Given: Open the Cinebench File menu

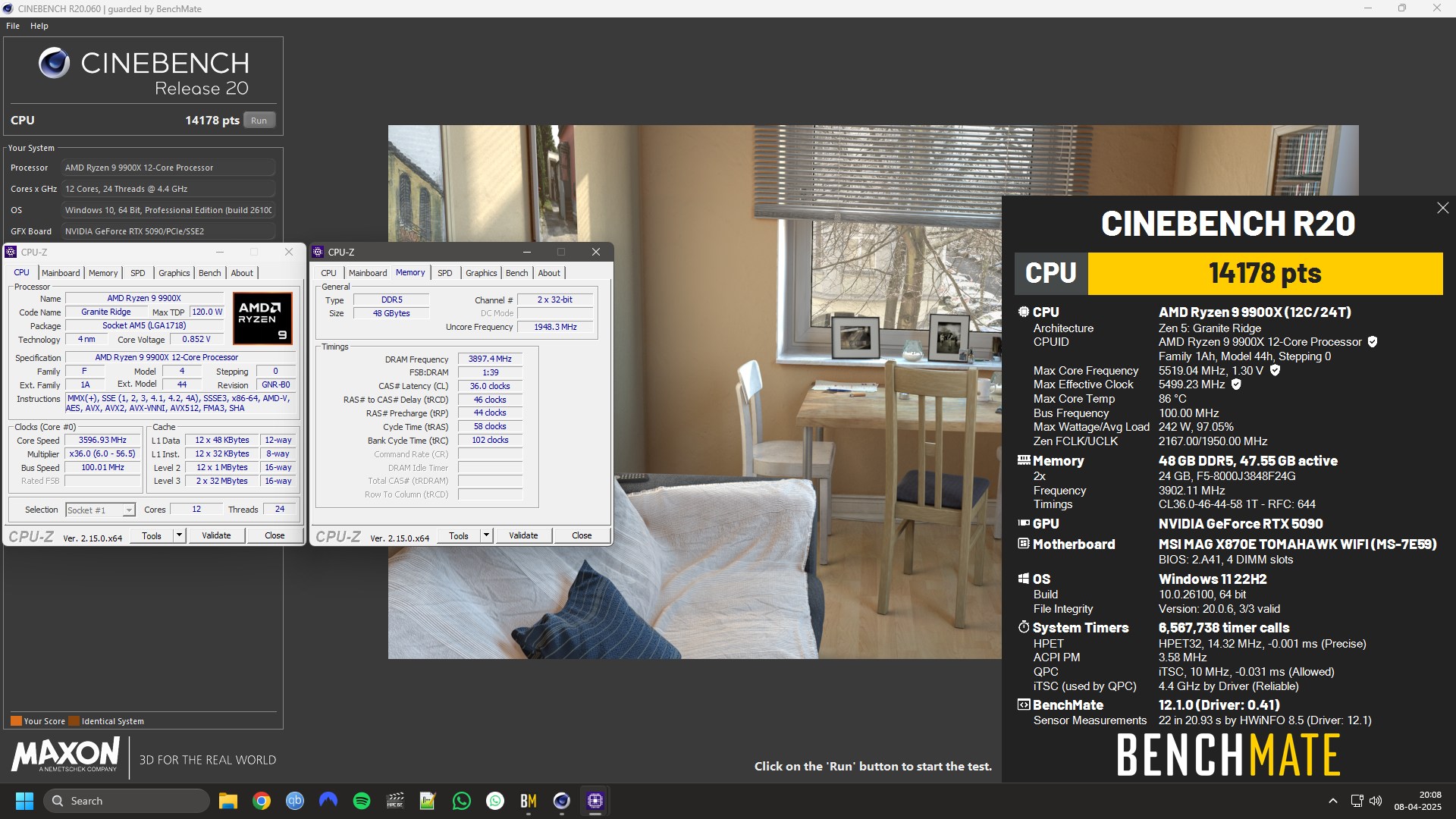Looking at the screenshot, I should point(13,26).
